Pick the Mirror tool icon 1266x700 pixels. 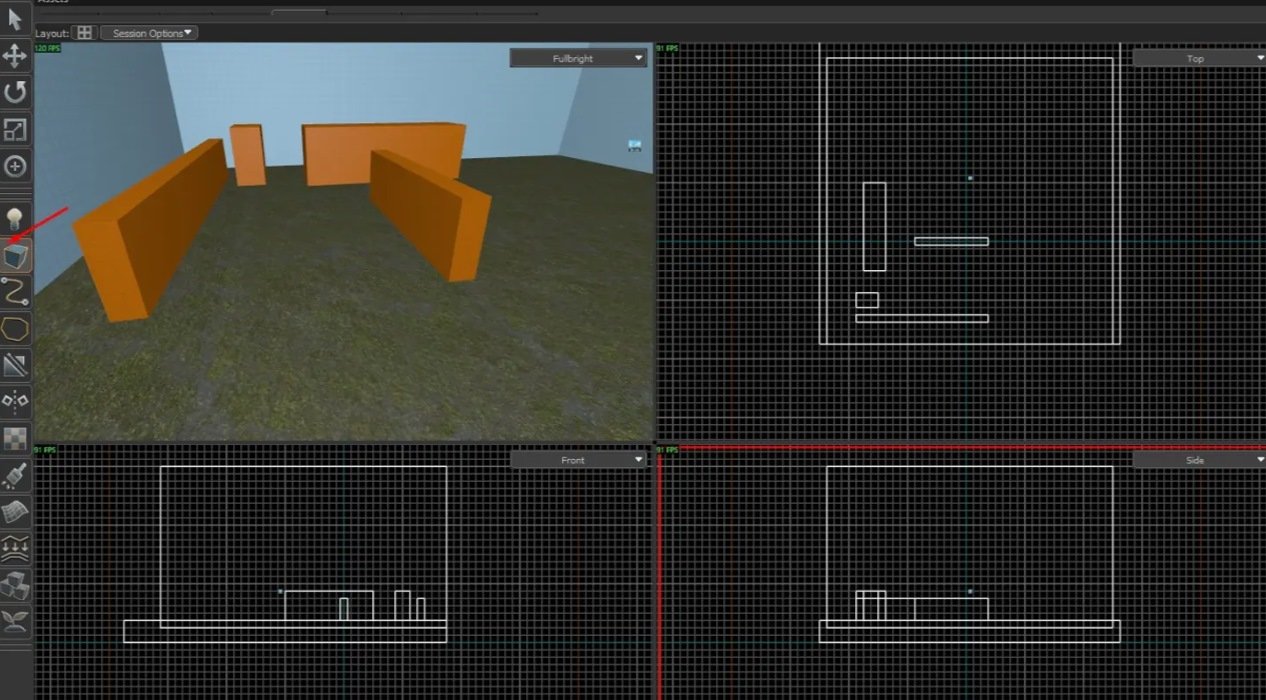(x=15, y=401)
